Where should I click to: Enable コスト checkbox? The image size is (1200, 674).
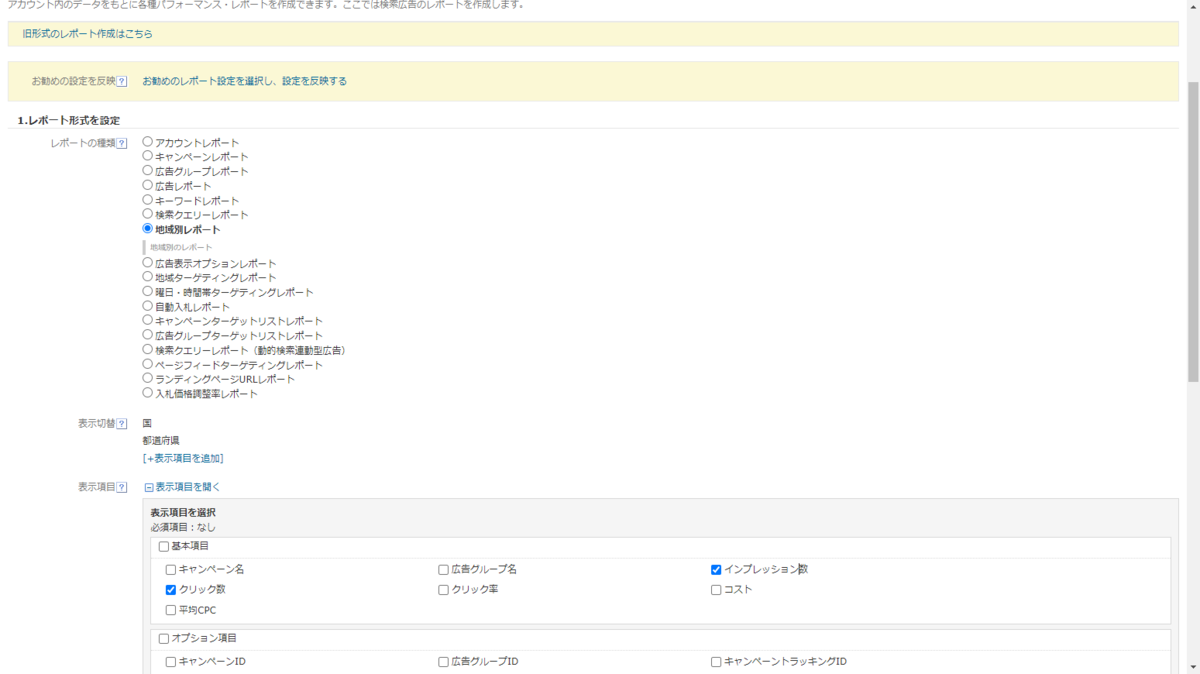coord(716,590)
